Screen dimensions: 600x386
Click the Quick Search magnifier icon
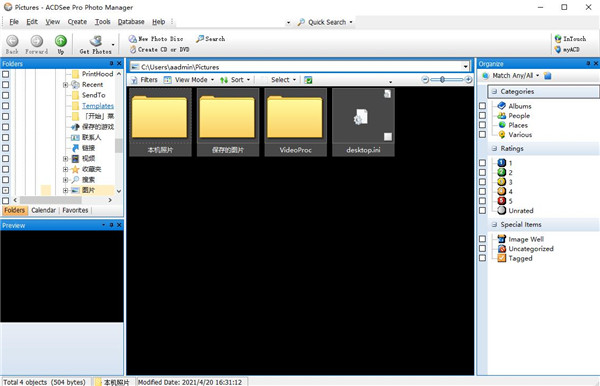point(302,22)
